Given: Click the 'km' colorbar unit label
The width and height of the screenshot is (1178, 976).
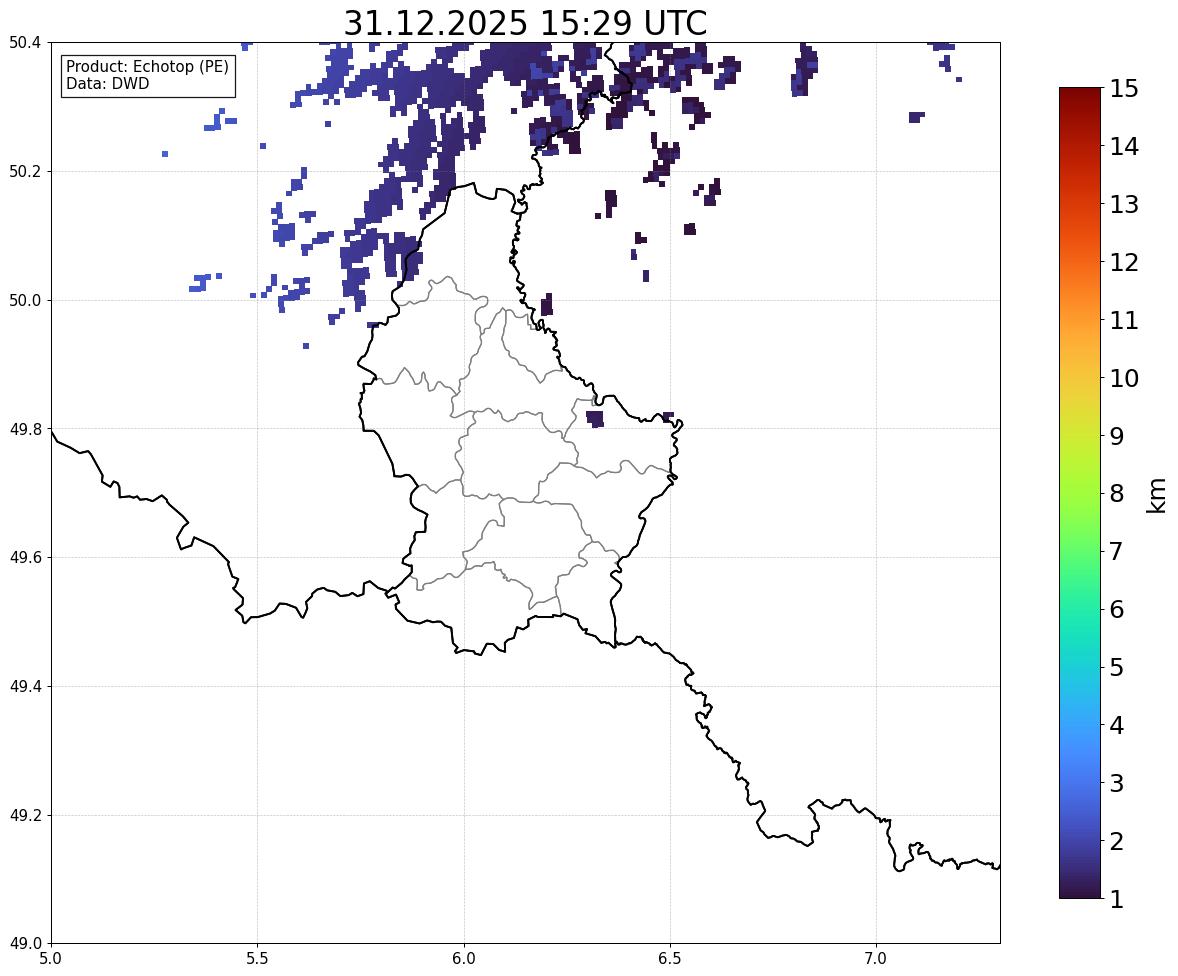Looking at the screenshot, I should [x=1157, y=495].
